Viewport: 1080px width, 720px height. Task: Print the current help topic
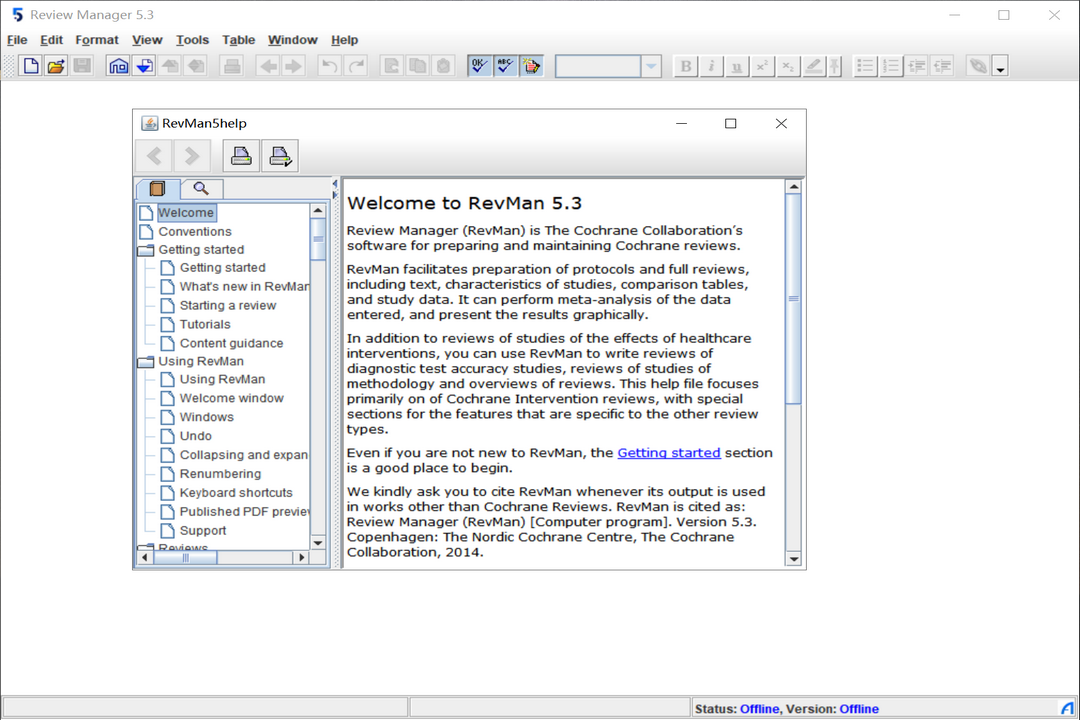pos(240,155)
